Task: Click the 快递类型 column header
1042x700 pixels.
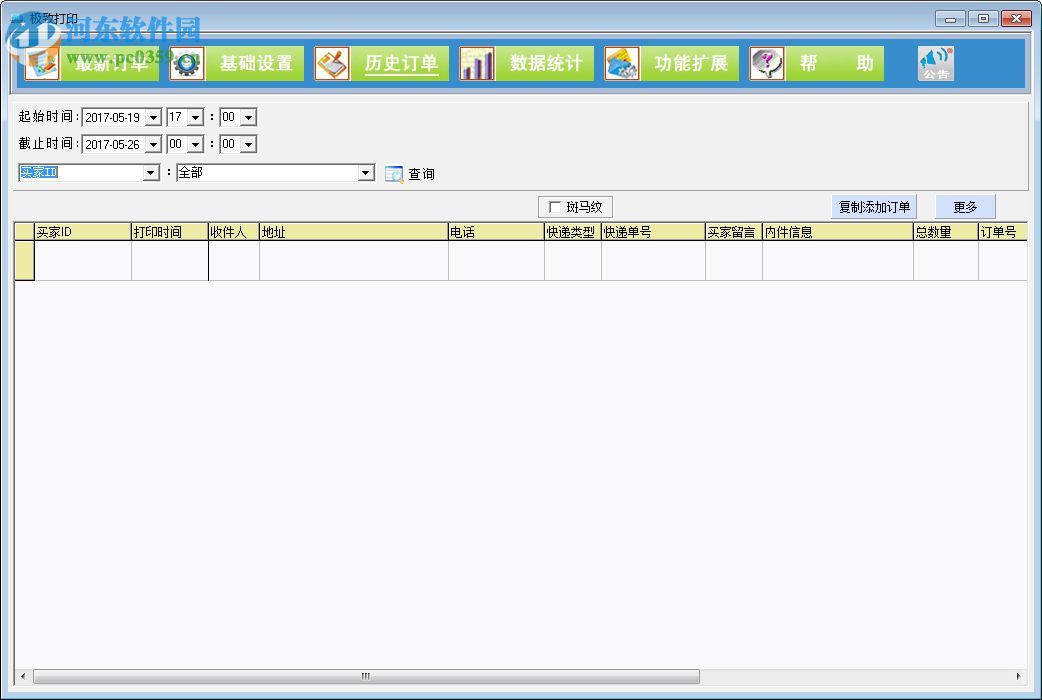Action: (x=573, y=232)
